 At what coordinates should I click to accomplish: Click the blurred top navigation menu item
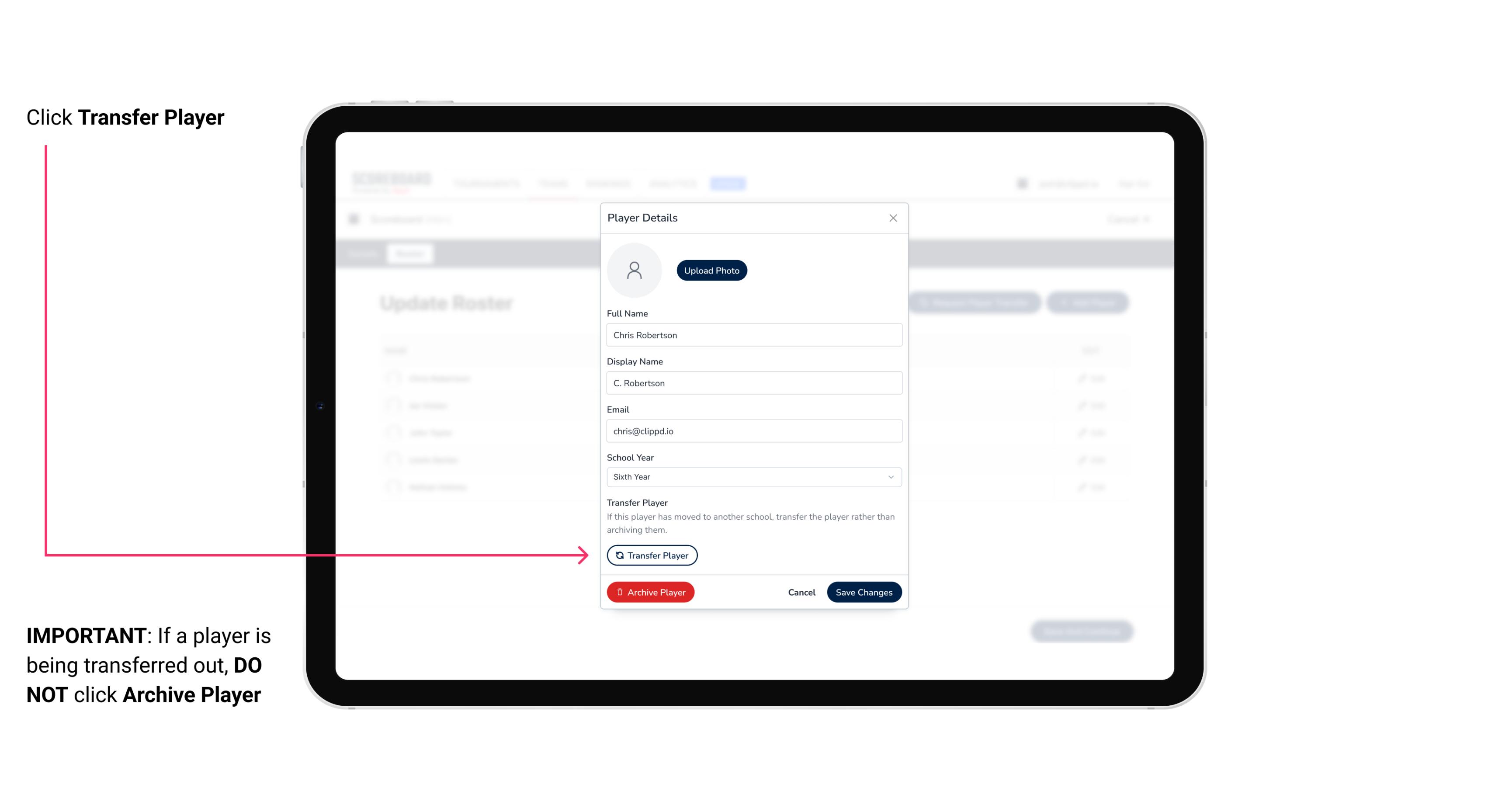coord(729,184)
